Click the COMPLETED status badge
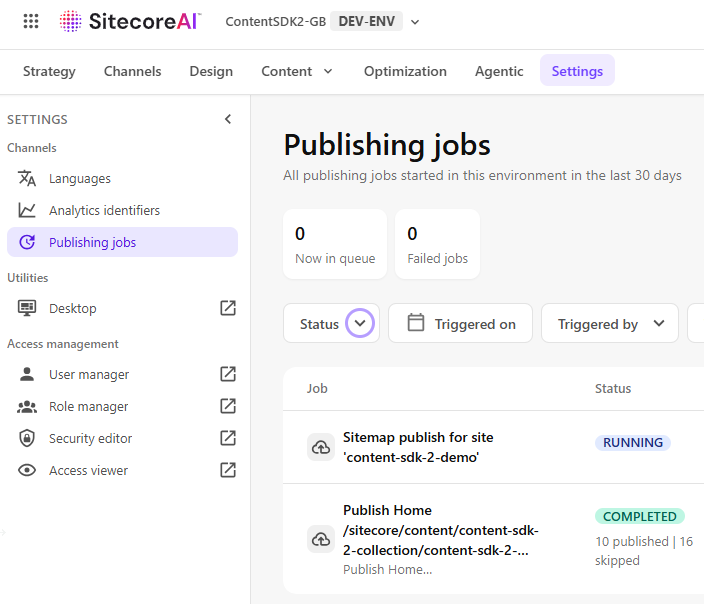Screen dimensions: 704x604 (x=639, y=516)
